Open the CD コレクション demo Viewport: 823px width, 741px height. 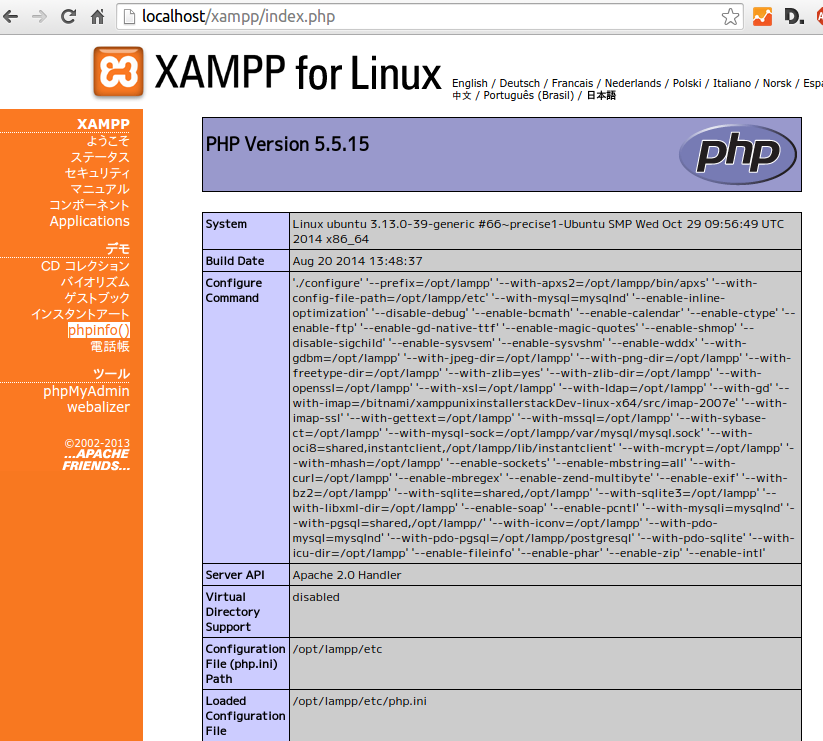tap(86, 266)
